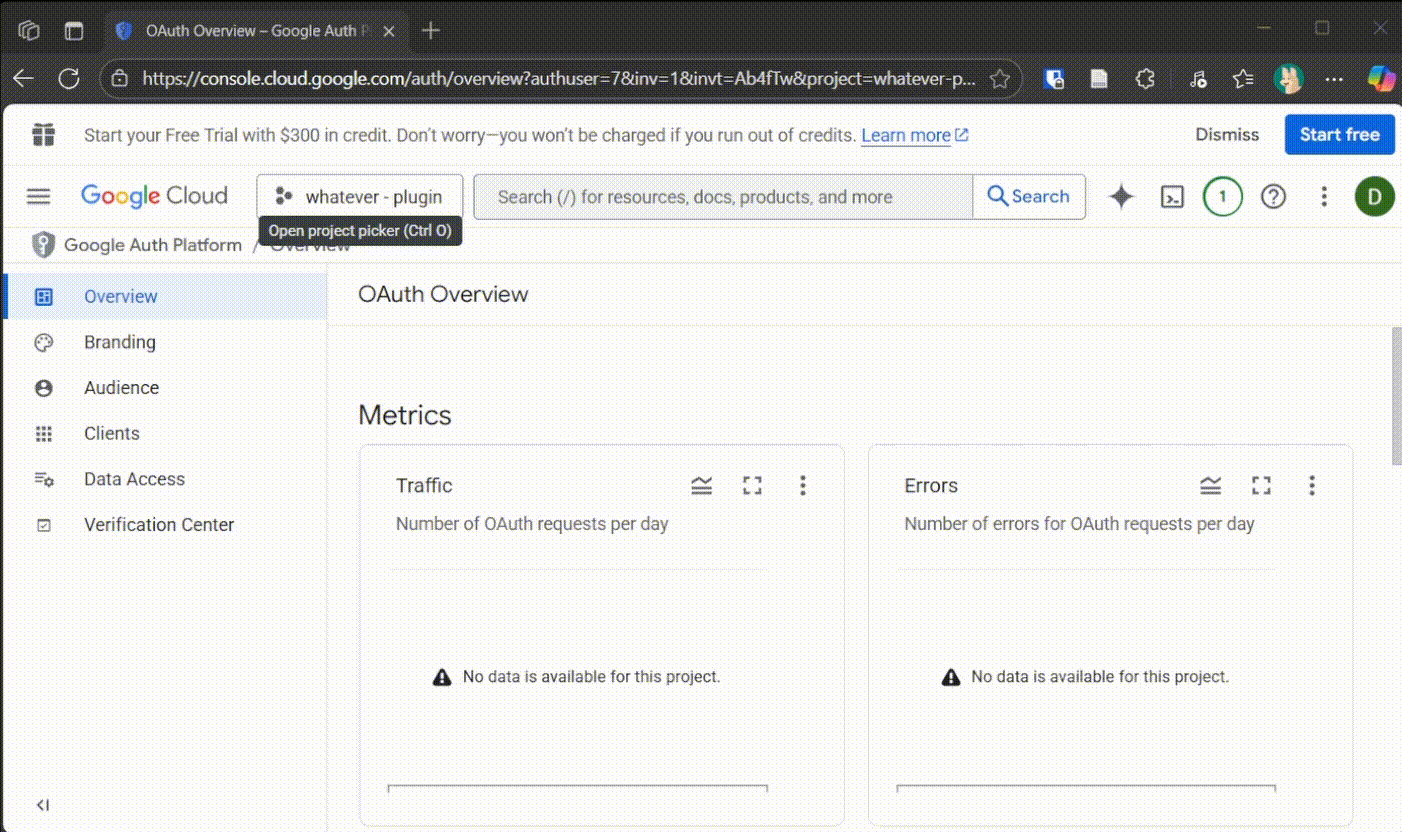
Task: Open the browser profile avatar
Action: point(1289,79)
